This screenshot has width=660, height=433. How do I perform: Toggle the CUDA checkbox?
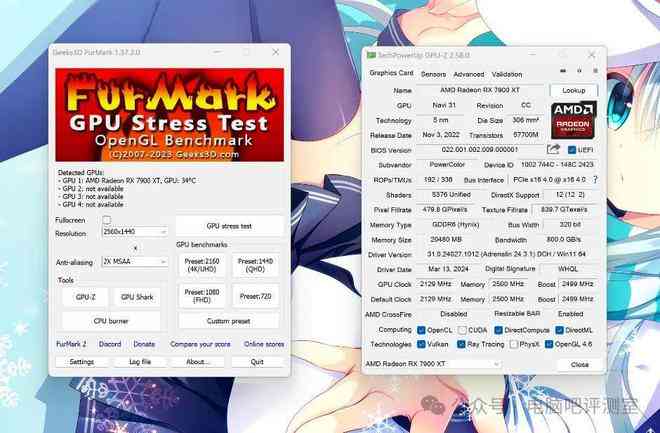click(x=462, y=330)
